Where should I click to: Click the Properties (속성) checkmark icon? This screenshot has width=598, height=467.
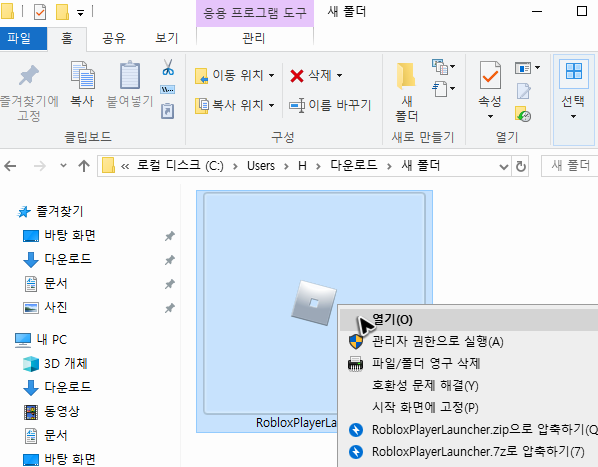490,75
